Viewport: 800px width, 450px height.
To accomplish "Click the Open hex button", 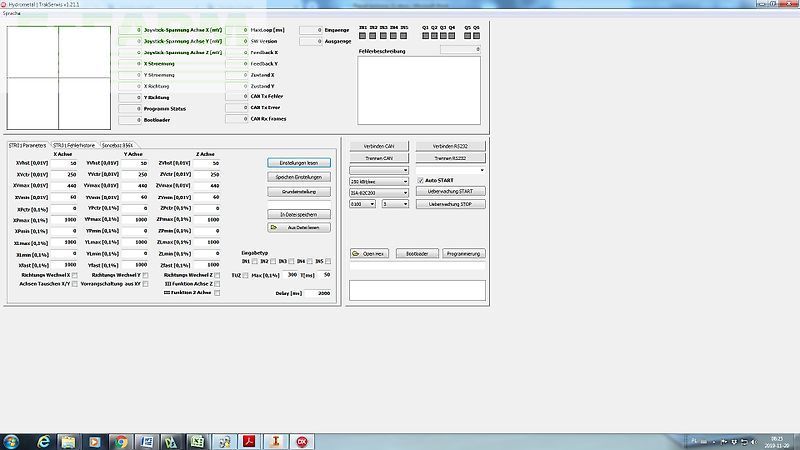I will point(369,254).
